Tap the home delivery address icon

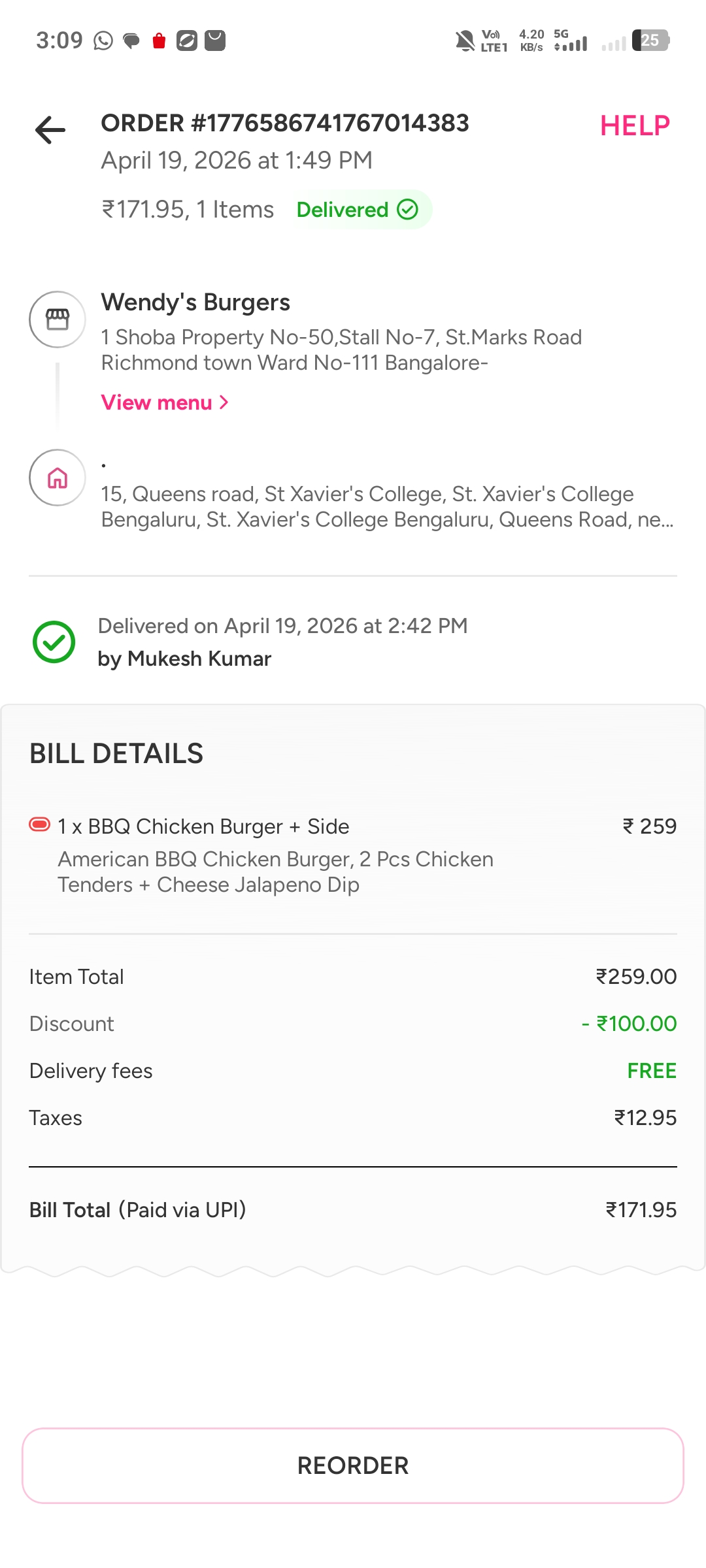[58, 478]
